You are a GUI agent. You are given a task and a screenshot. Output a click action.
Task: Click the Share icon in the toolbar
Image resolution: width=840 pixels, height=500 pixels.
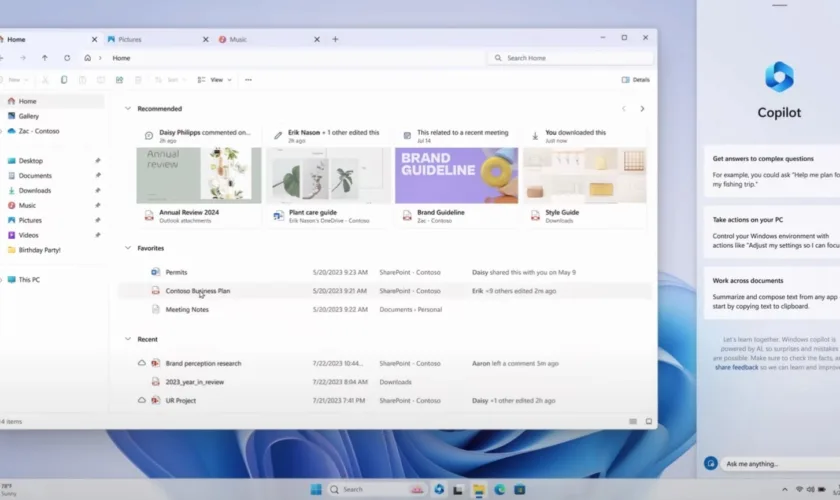click(x=119, y=80)
